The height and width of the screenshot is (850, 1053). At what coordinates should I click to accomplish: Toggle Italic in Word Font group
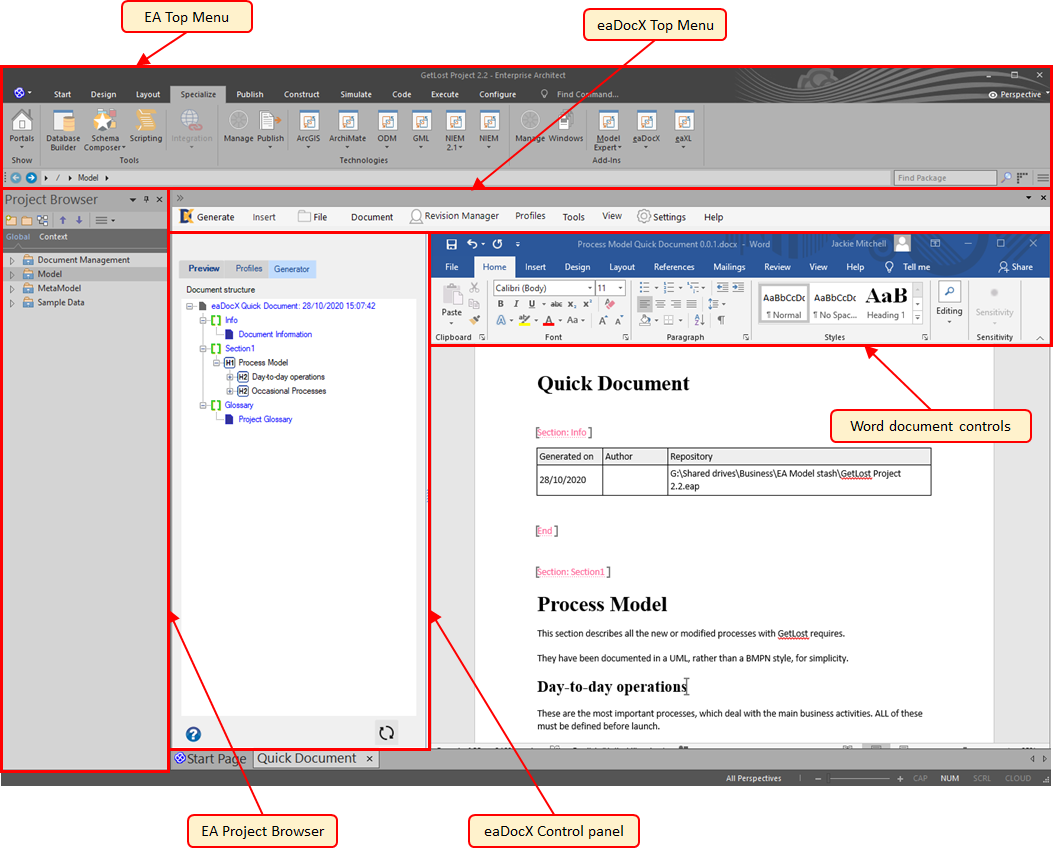[516, 303]
